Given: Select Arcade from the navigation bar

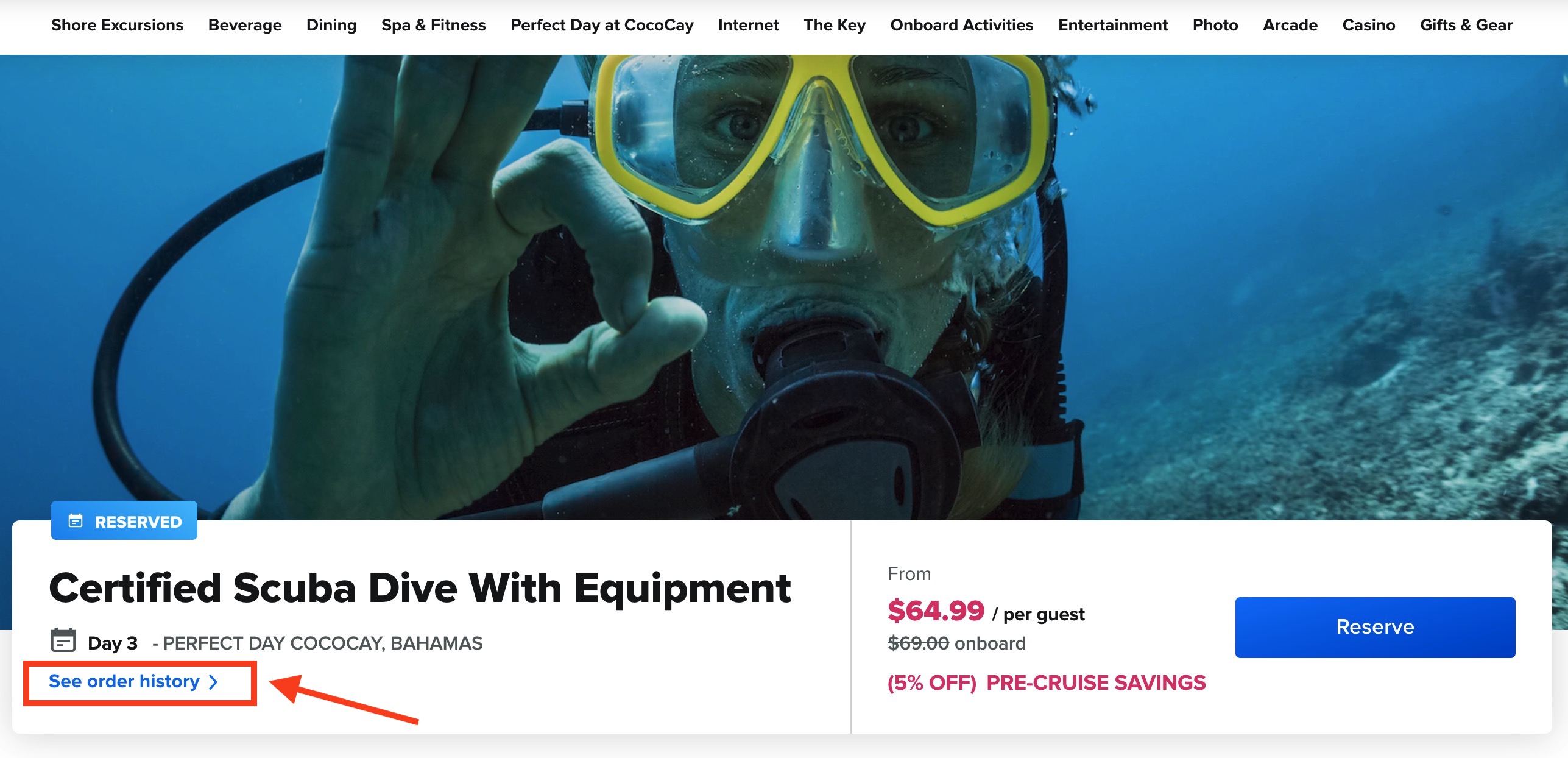Looking at the screenshot, I should click(1290, 25).
